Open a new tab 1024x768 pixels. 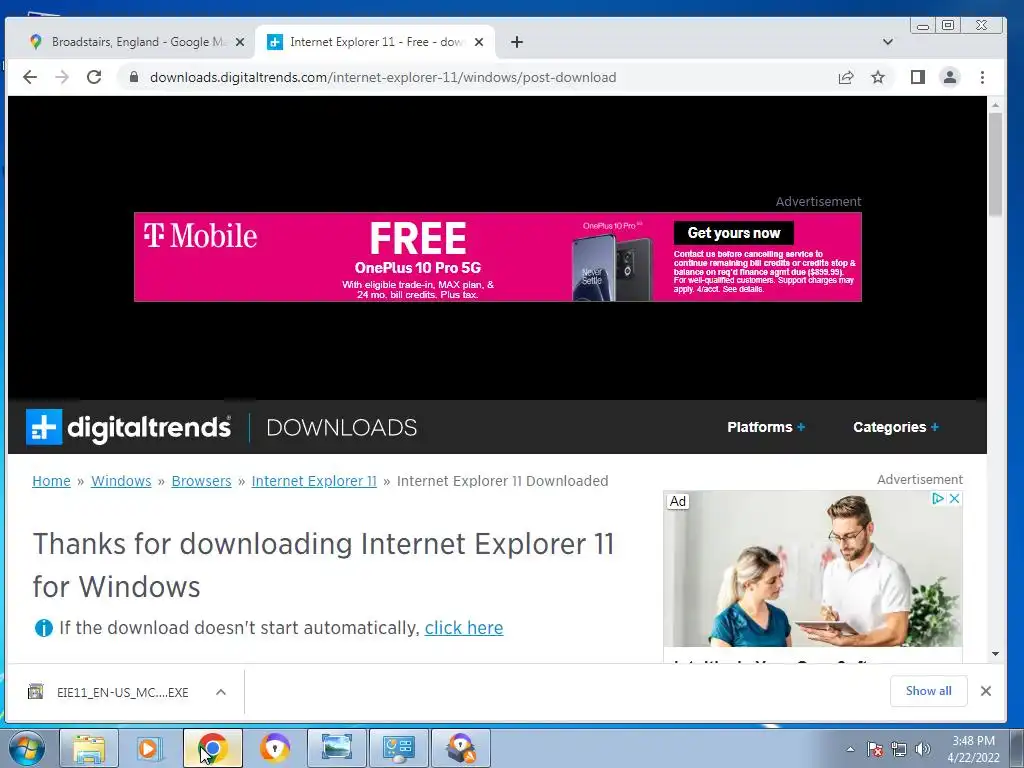click(517, 42)
